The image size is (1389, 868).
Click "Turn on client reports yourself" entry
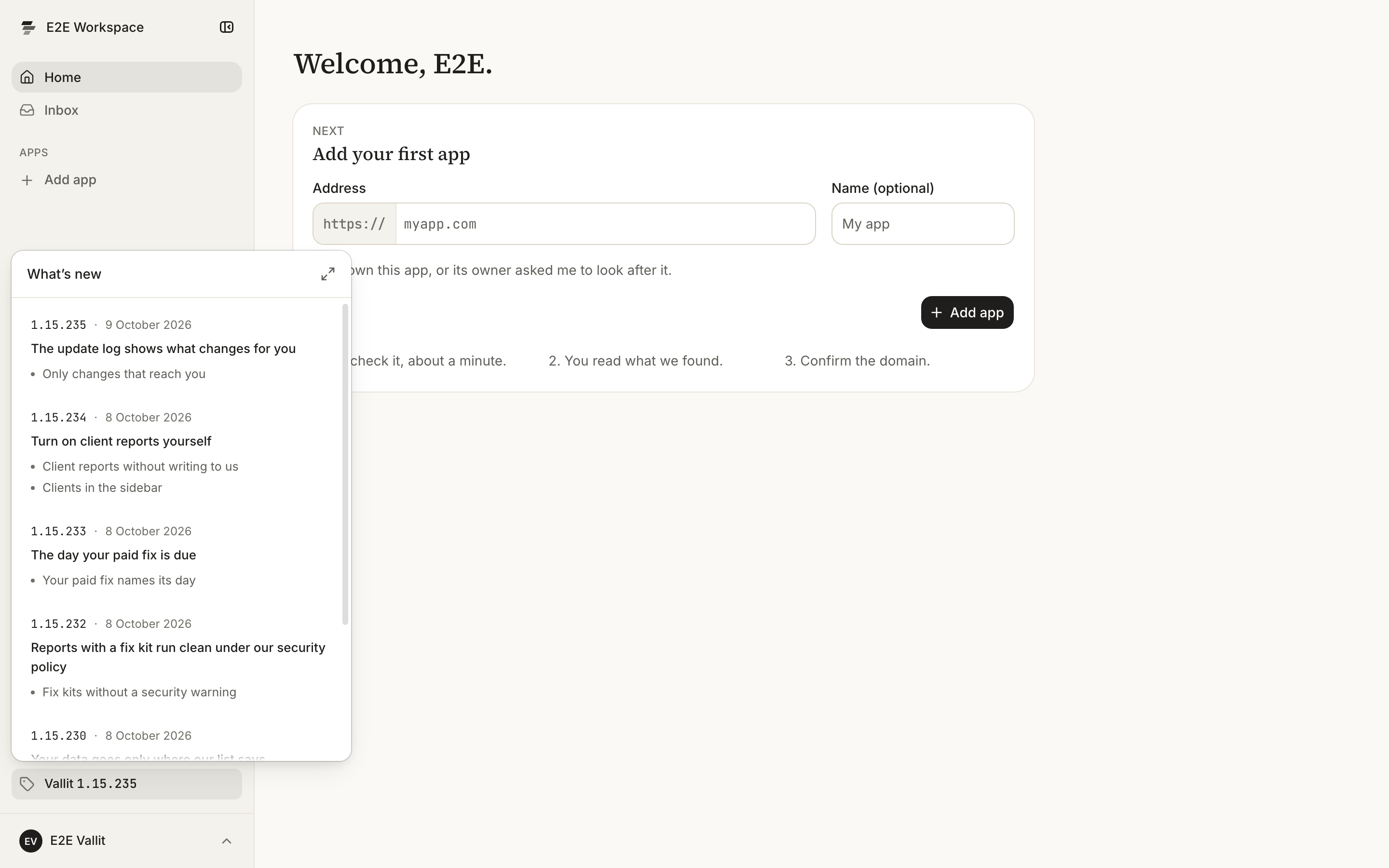121,441
